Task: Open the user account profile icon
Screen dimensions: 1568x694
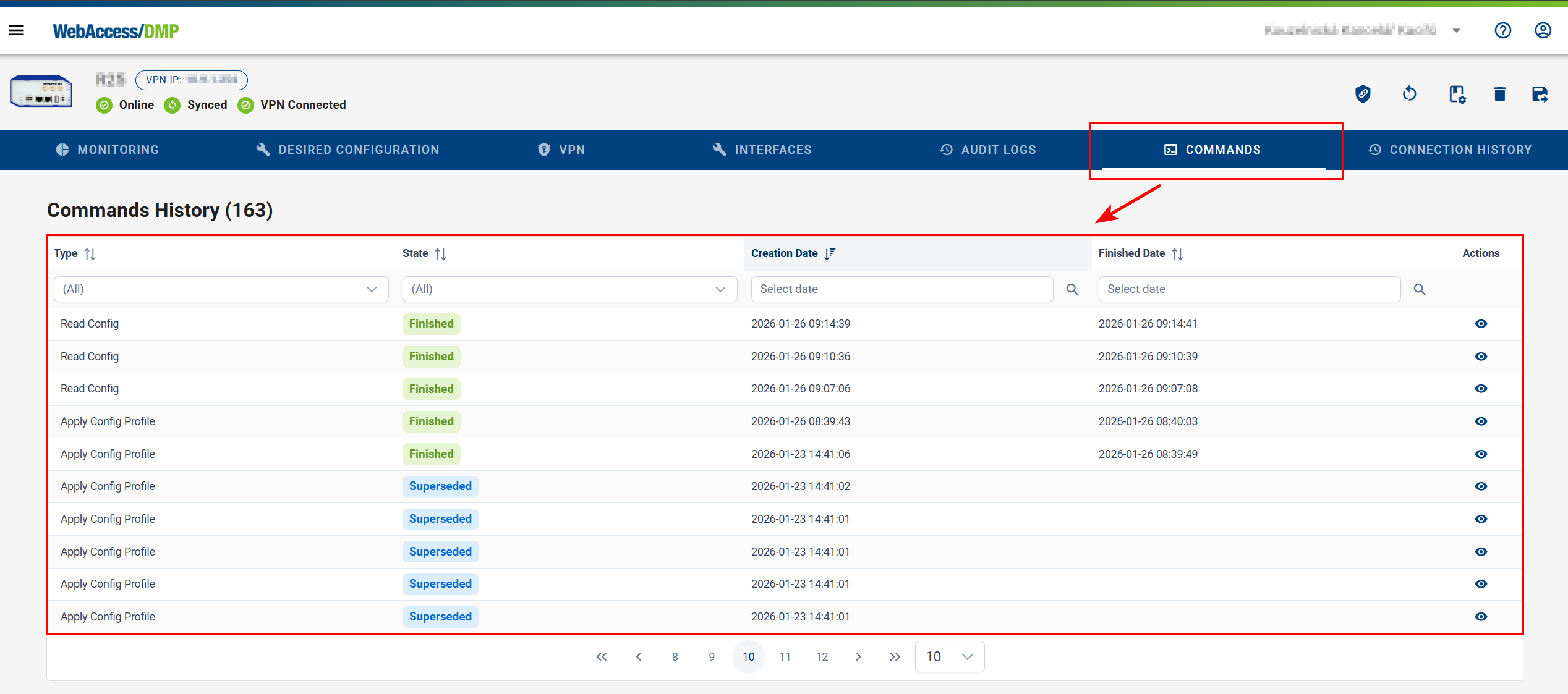Action: click(1543, 30)
